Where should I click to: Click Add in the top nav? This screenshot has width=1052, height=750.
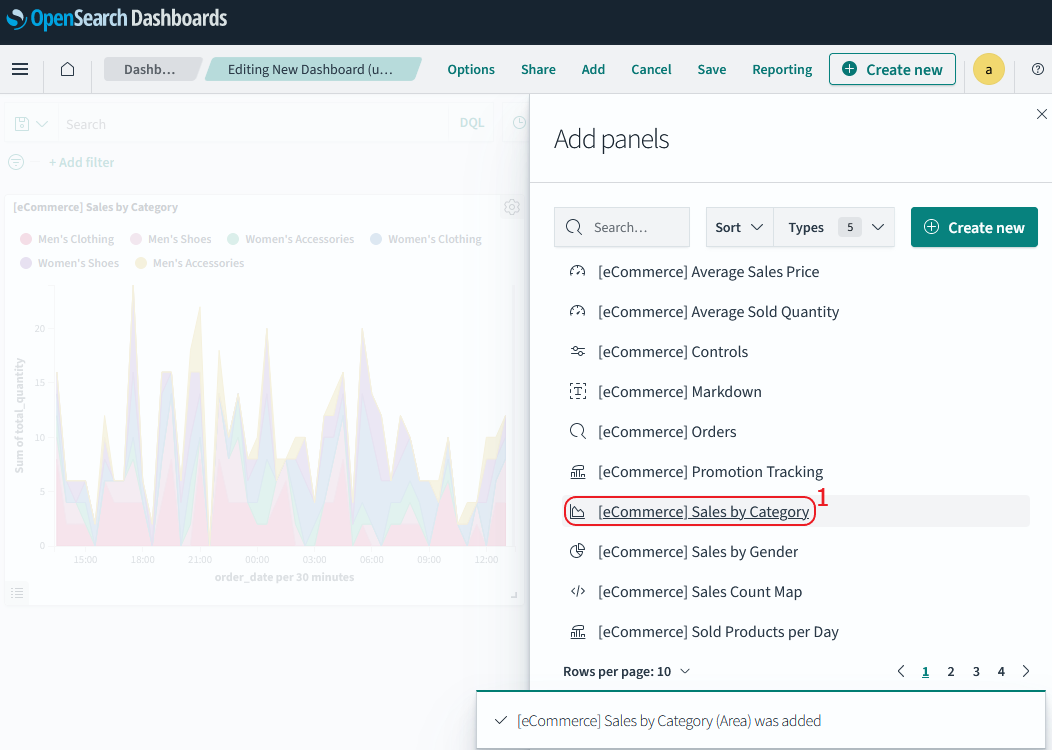pyautogui.click(x=593, y=69)
